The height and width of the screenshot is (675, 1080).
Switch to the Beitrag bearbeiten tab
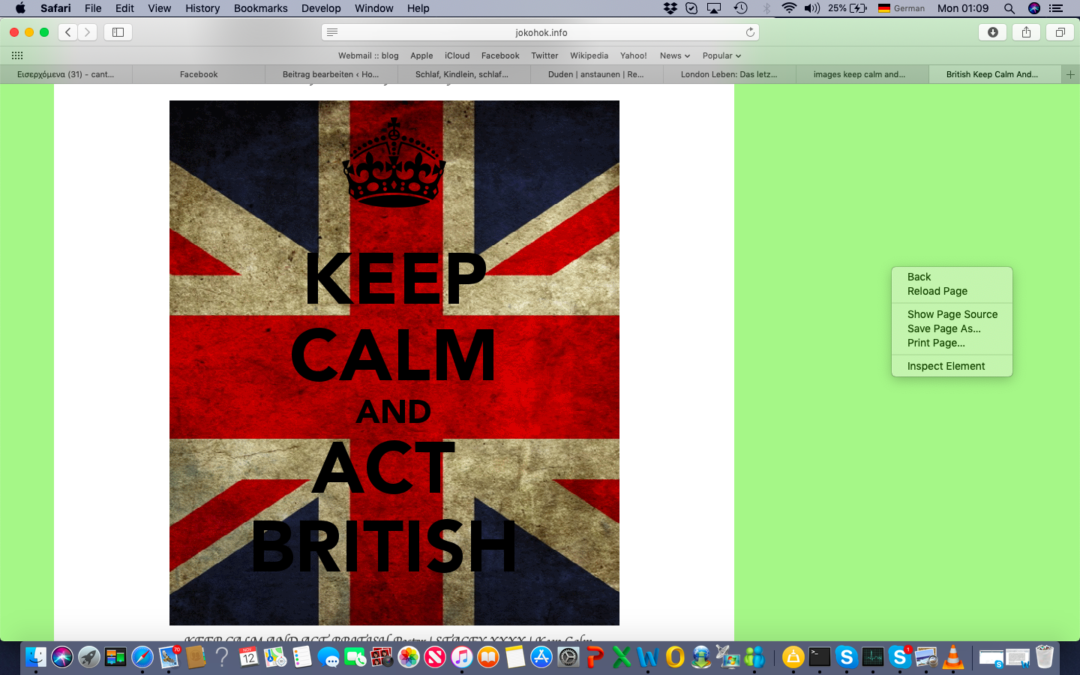(x=330, y=74)
